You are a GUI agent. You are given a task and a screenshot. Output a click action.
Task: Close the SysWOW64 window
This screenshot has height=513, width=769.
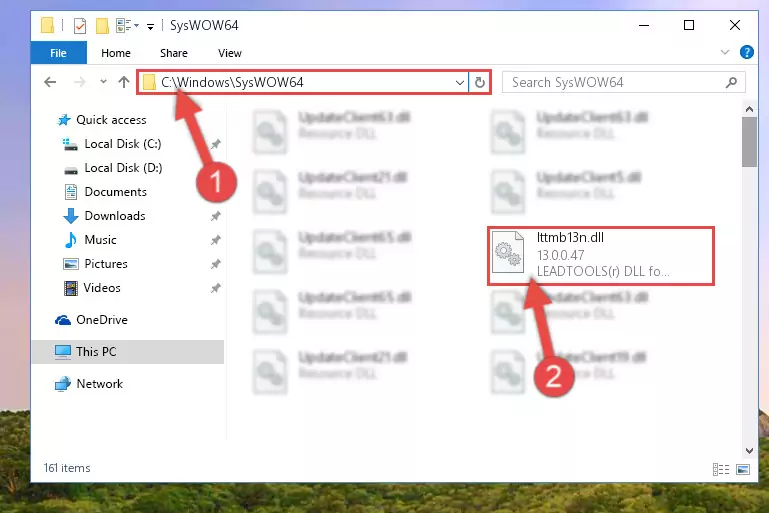(735, 25)
